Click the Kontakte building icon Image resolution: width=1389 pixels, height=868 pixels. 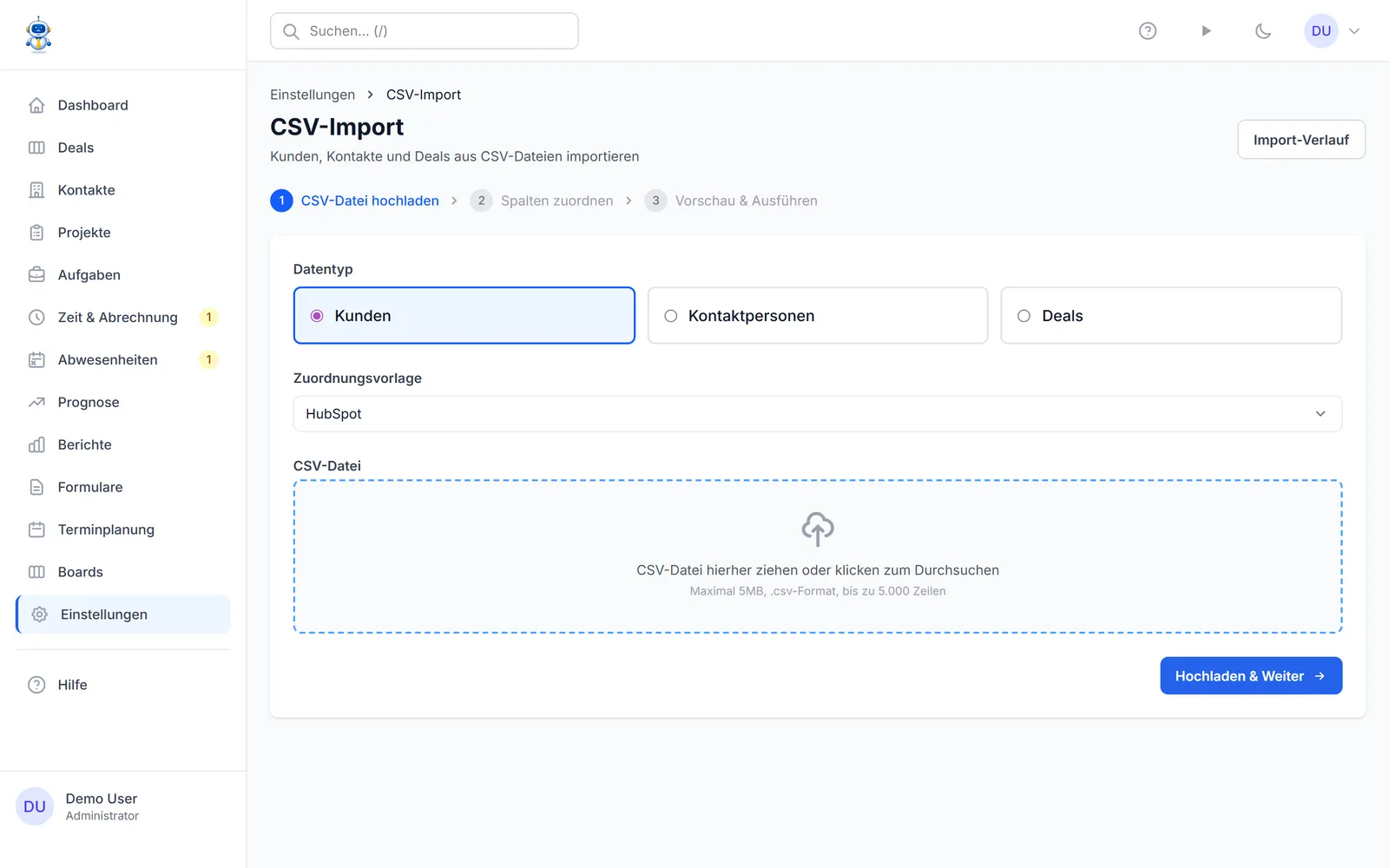pos(36,190)
